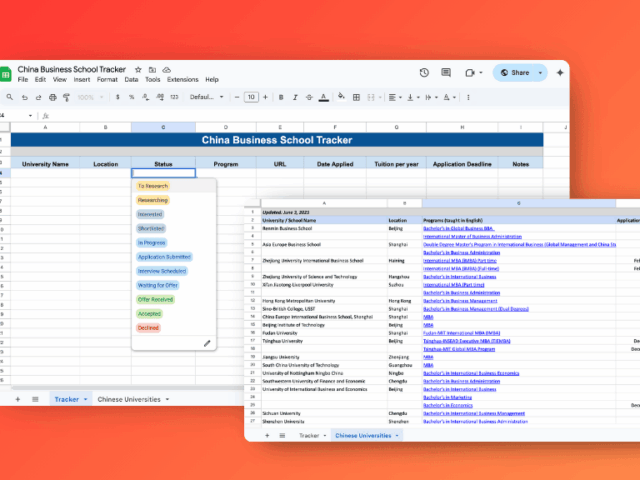Click the print icon in toolbar
Screen dimensions: 640x480
click(x=54, y=97)
